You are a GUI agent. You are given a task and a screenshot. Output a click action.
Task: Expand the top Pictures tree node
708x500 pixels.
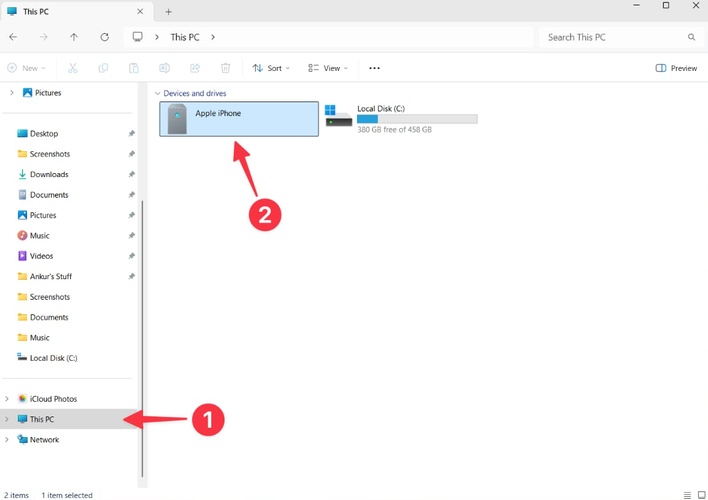point(11,93)
